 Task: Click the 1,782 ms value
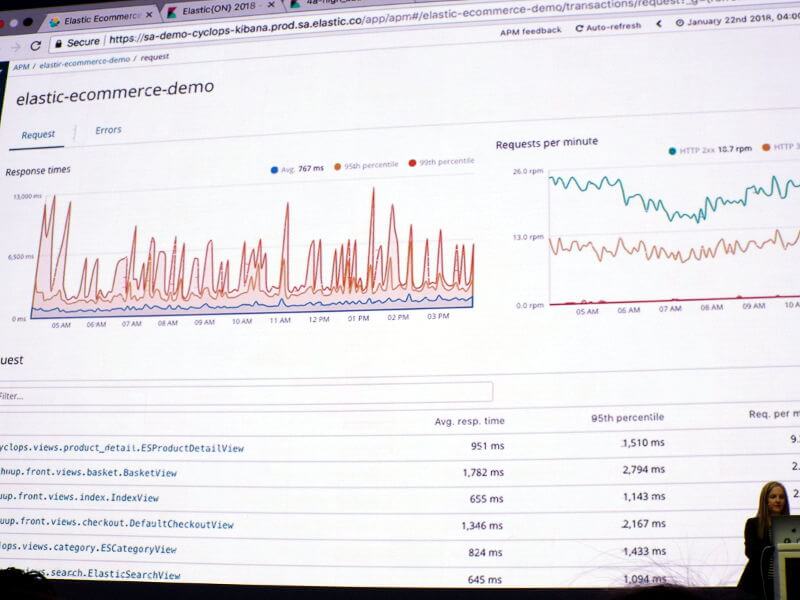[483, 473]
